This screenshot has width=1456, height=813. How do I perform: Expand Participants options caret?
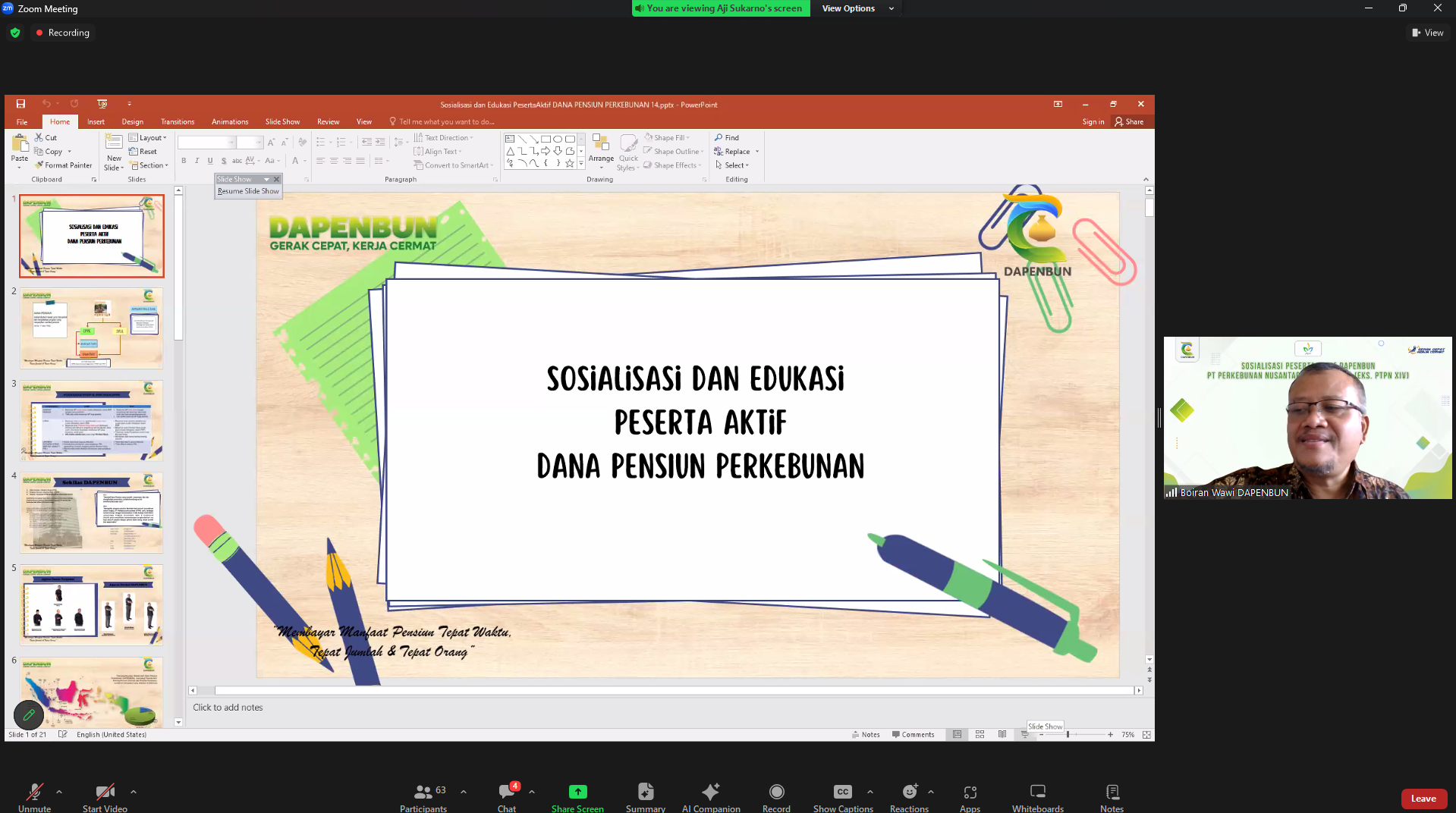[464, 792]
